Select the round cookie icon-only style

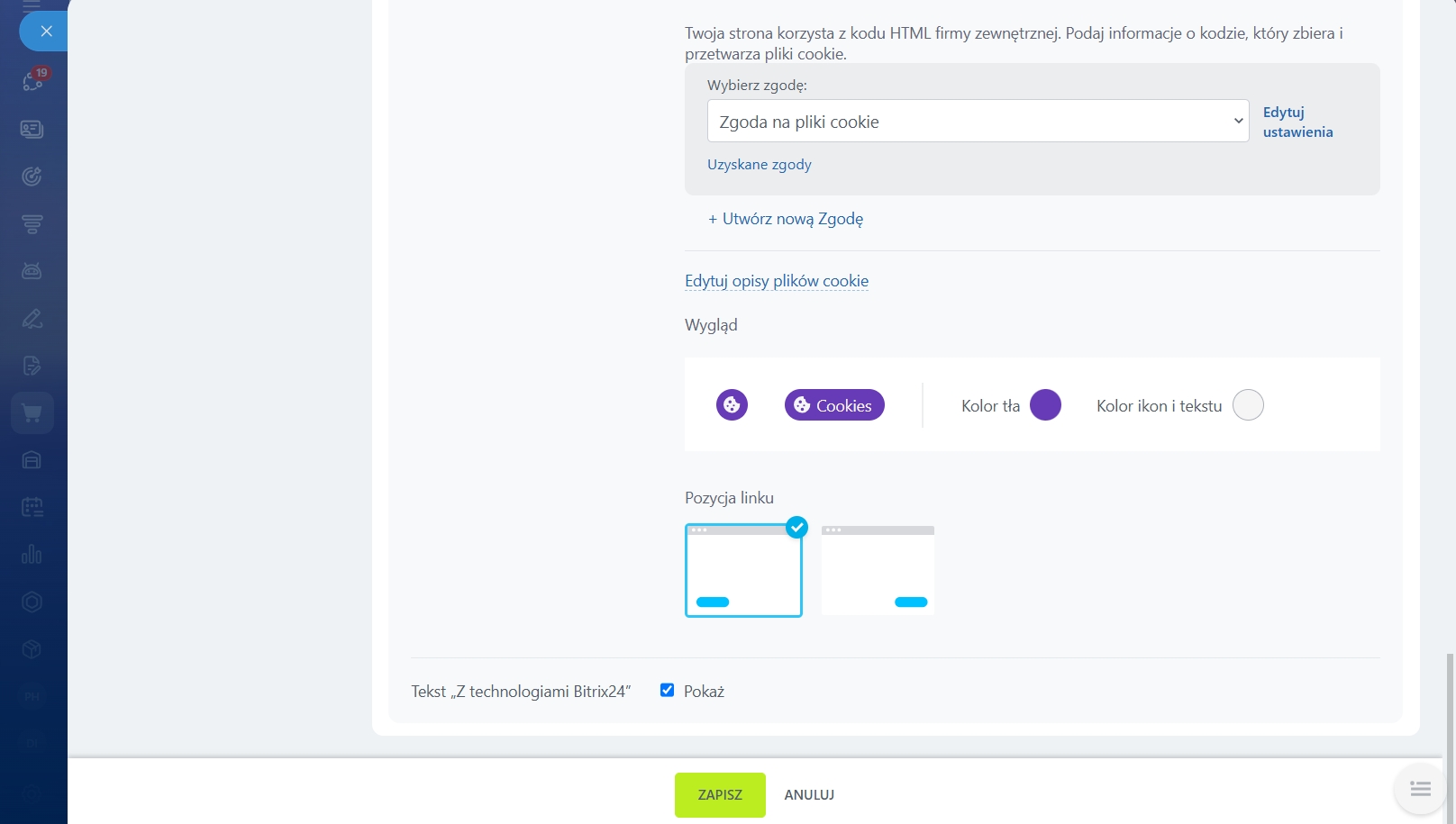click(732, 405)
